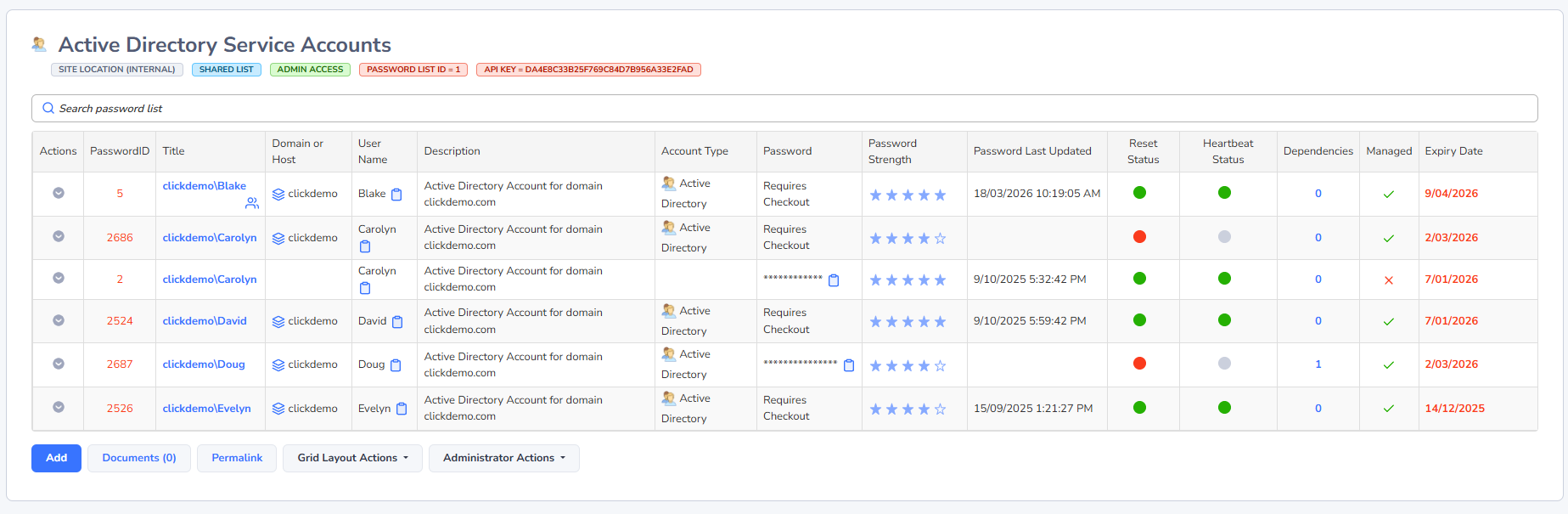Click red X managed icon for PasswordID 2
This screenshot has width=1568, height=514.
[x=1389, y=280]
